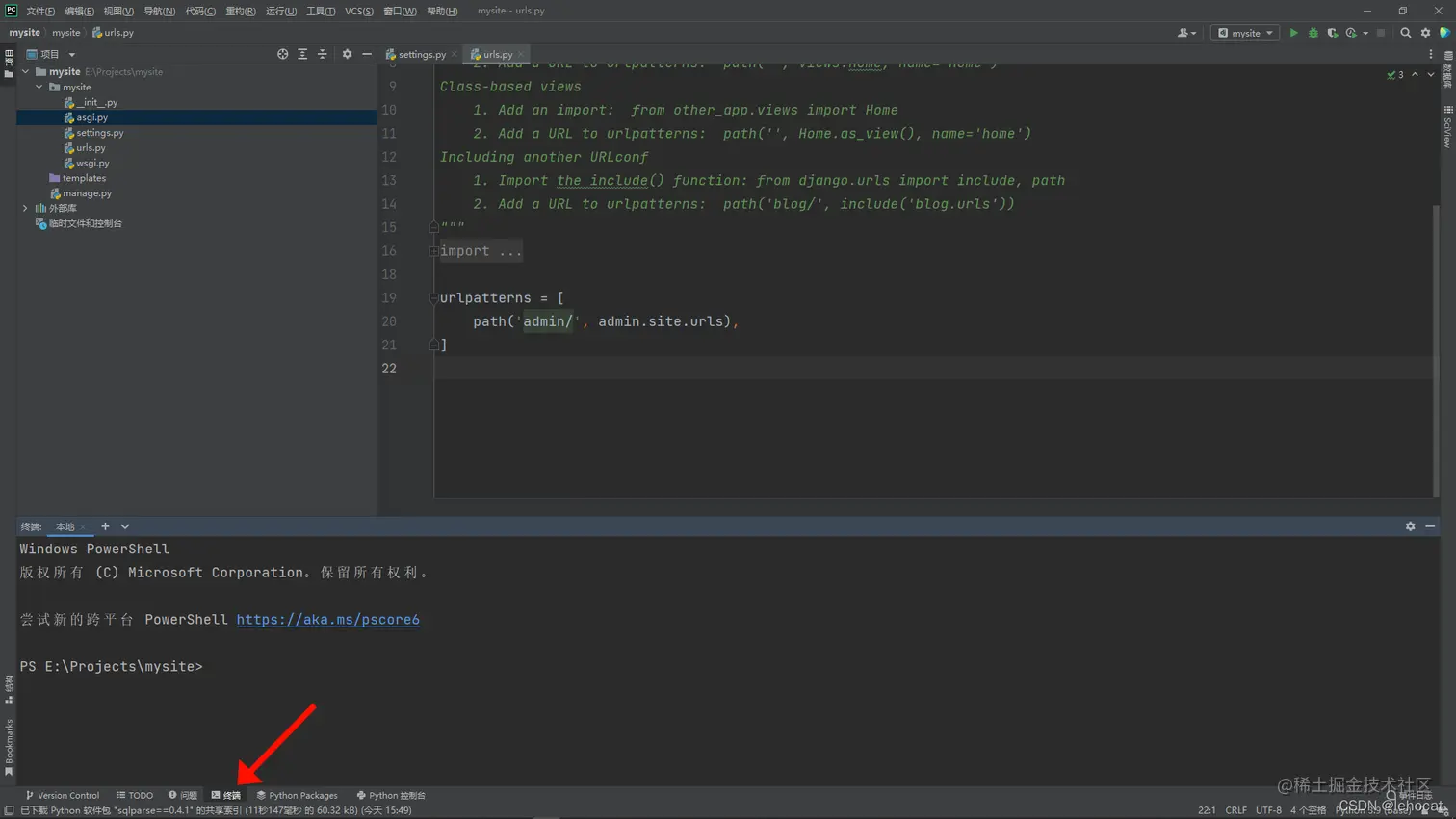Viewport: 1456px width, 819px height.
Task: Open the 问题 tool window
Action: point(183,795)
